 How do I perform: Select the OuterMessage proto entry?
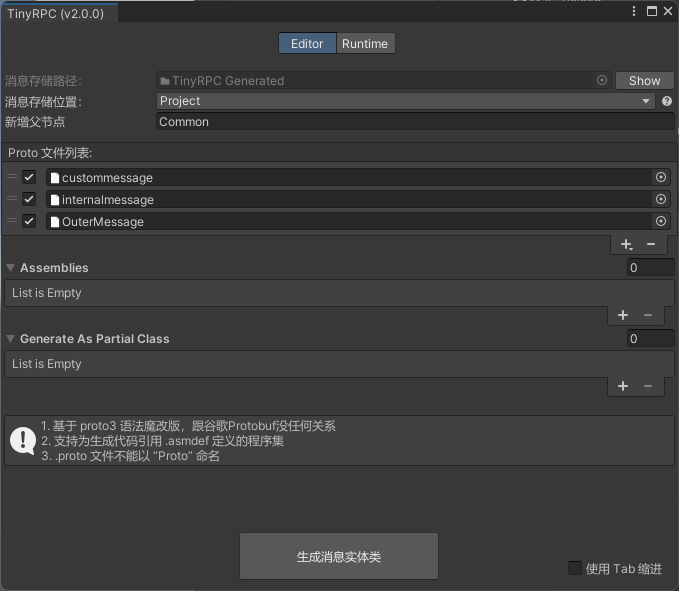point(358,222)
